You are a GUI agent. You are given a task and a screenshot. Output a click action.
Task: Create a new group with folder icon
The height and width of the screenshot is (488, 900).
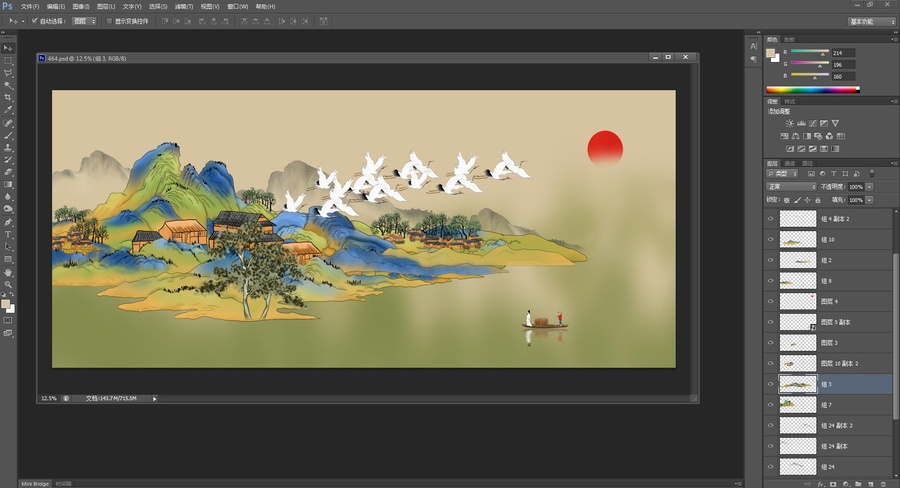tap(858, 484)
